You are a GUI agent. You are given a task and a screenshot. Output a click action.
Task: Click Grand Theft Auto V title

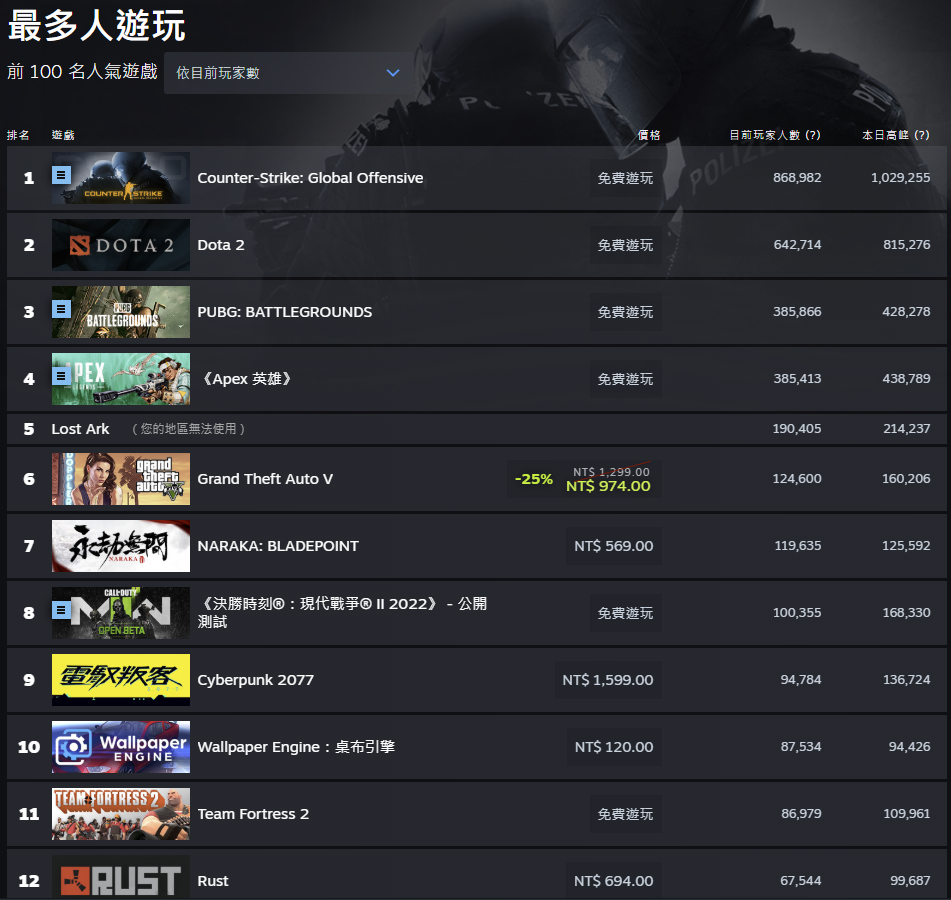[265, 479]
